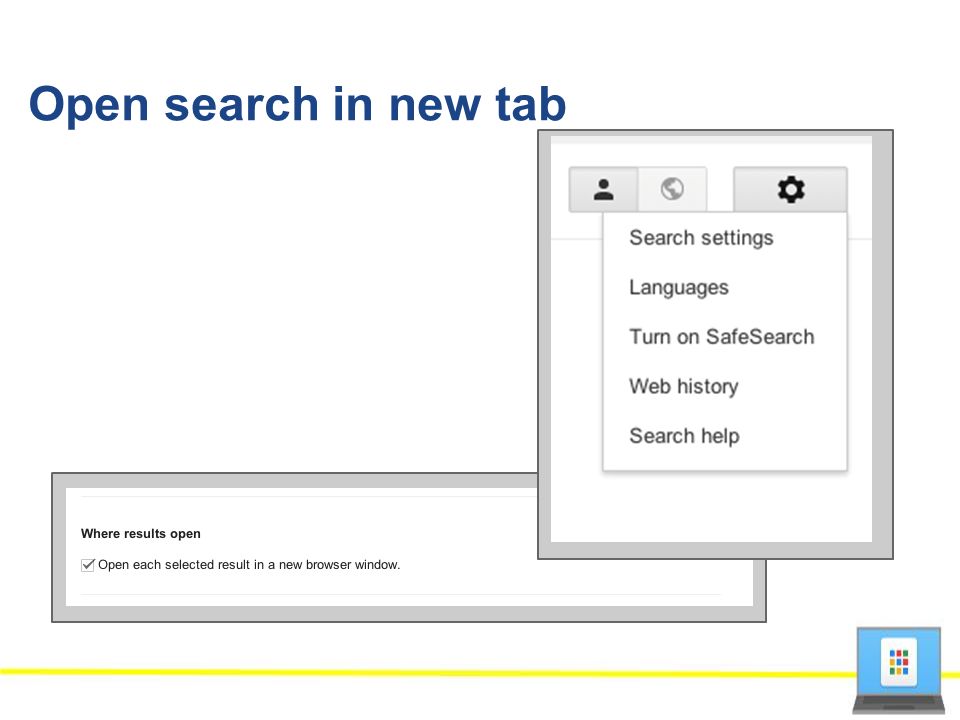
Task: Click the person silhouette icon button
Action: 604,189
